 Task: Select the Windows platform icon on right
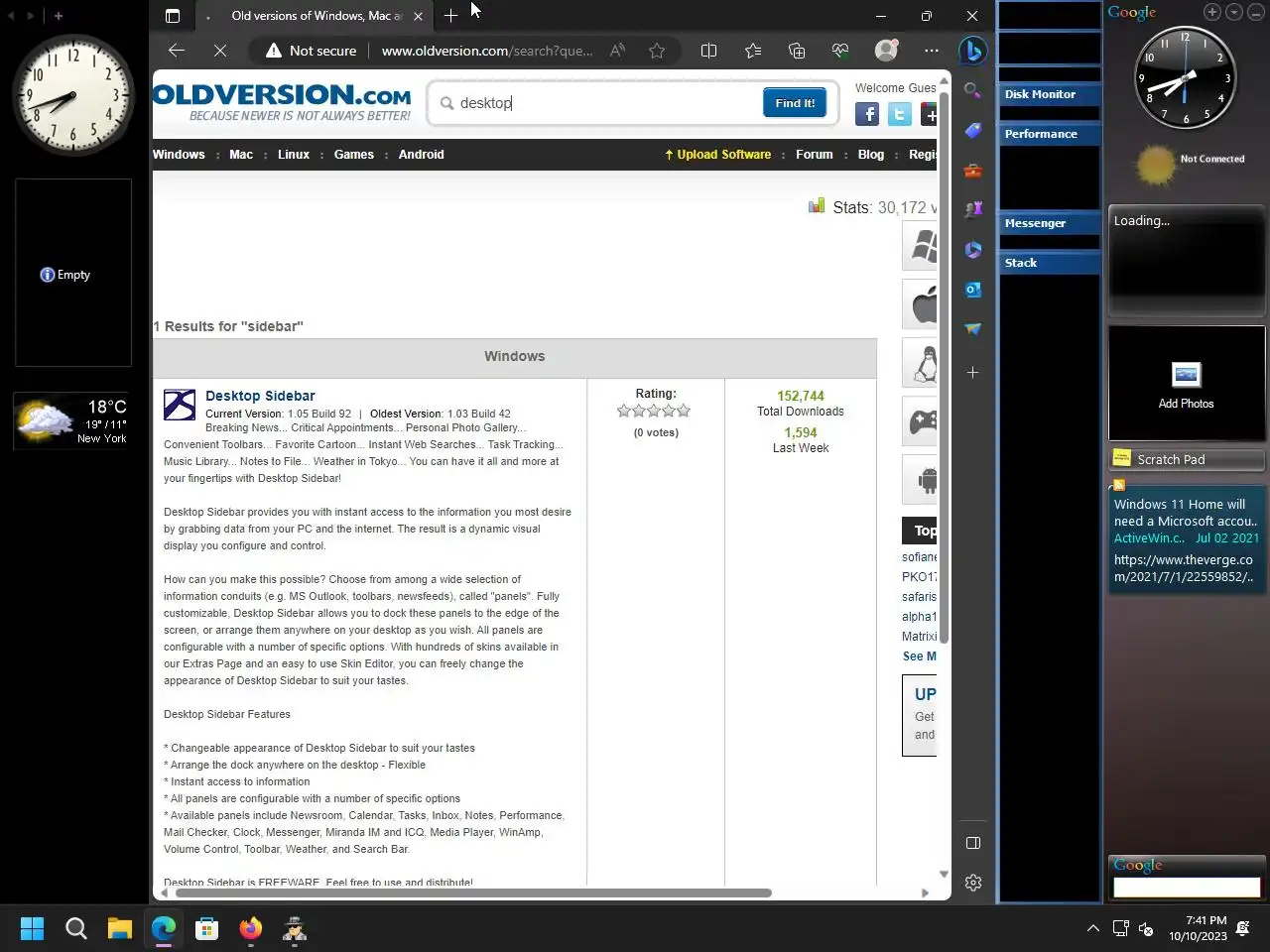pos(920,246)
